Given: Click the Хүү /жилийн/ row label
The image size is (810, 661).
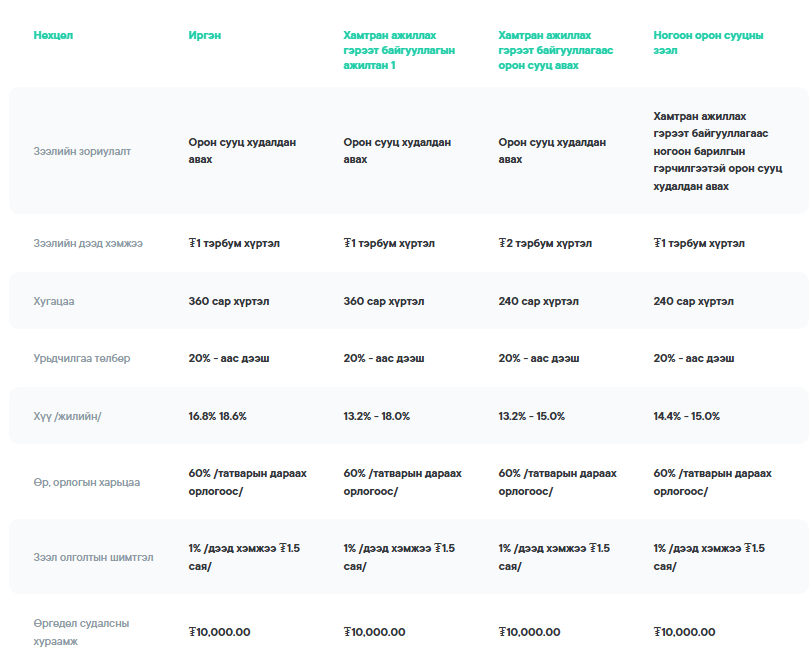Looking at the screenshot, I should pos(67,416).
